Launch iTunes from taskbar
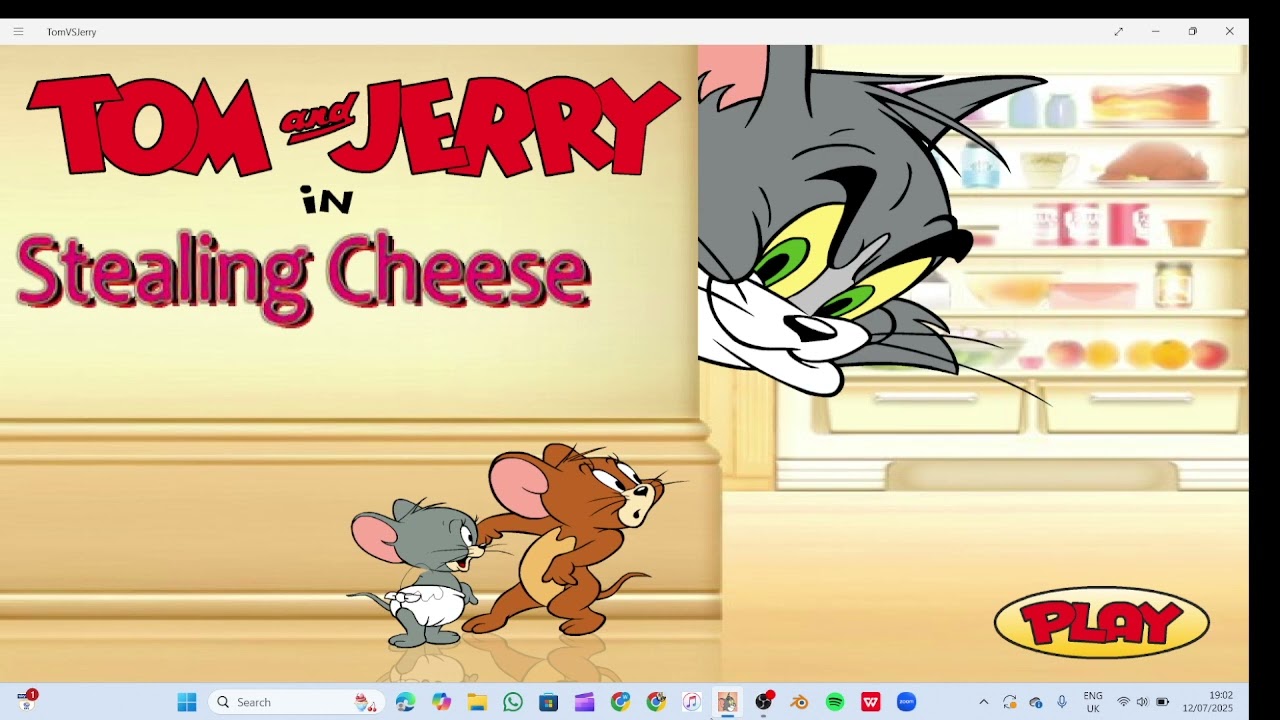The width and height of the screenshot is (1280, 720). pyautogui.click(x=692, y=702)
